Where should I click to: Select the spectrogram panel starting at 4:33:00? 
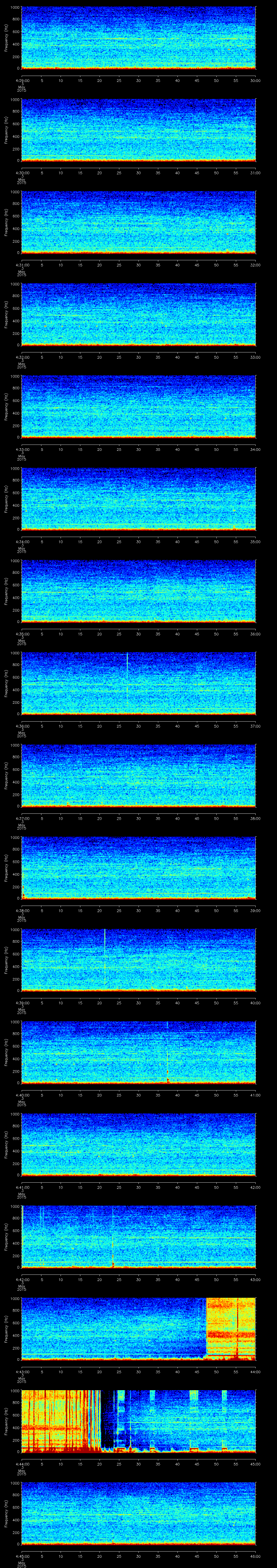pyautogui.click(x=138, y=407)
